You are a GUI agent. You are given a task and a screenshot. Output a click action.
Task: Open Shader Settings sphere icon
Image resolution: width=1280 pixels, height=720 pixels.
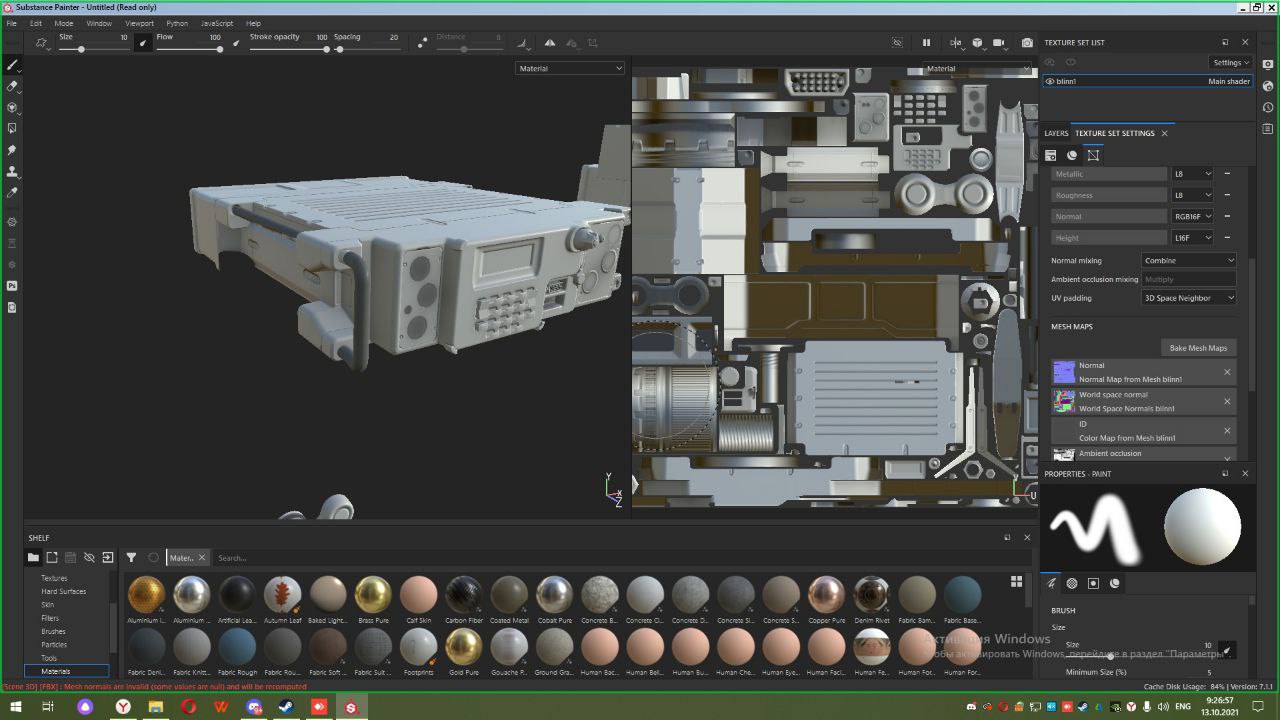(x=1268, y=86)
